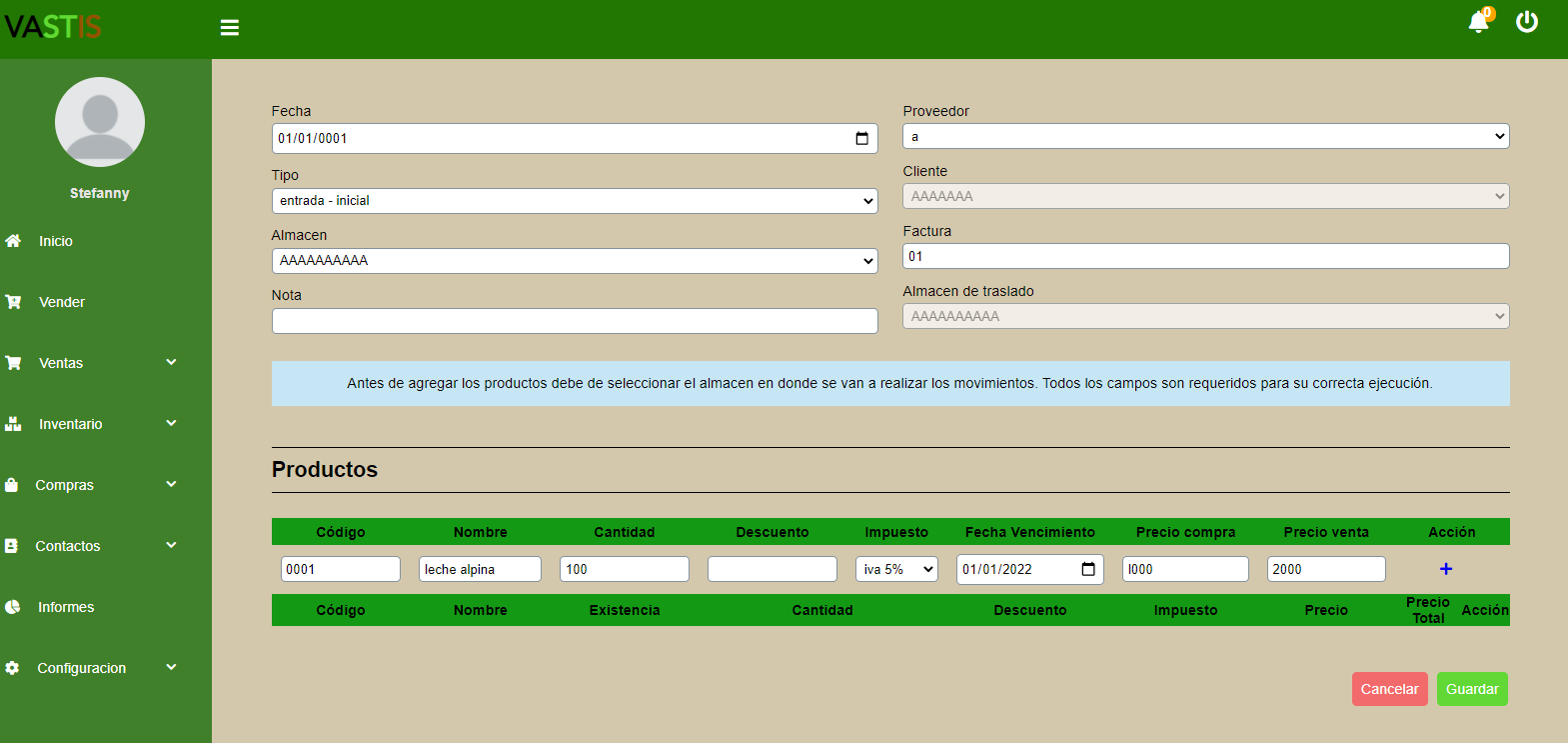Screen dimensions: 1568x743
Task: Open the Almacen dropdown
Action: [575, 261]
